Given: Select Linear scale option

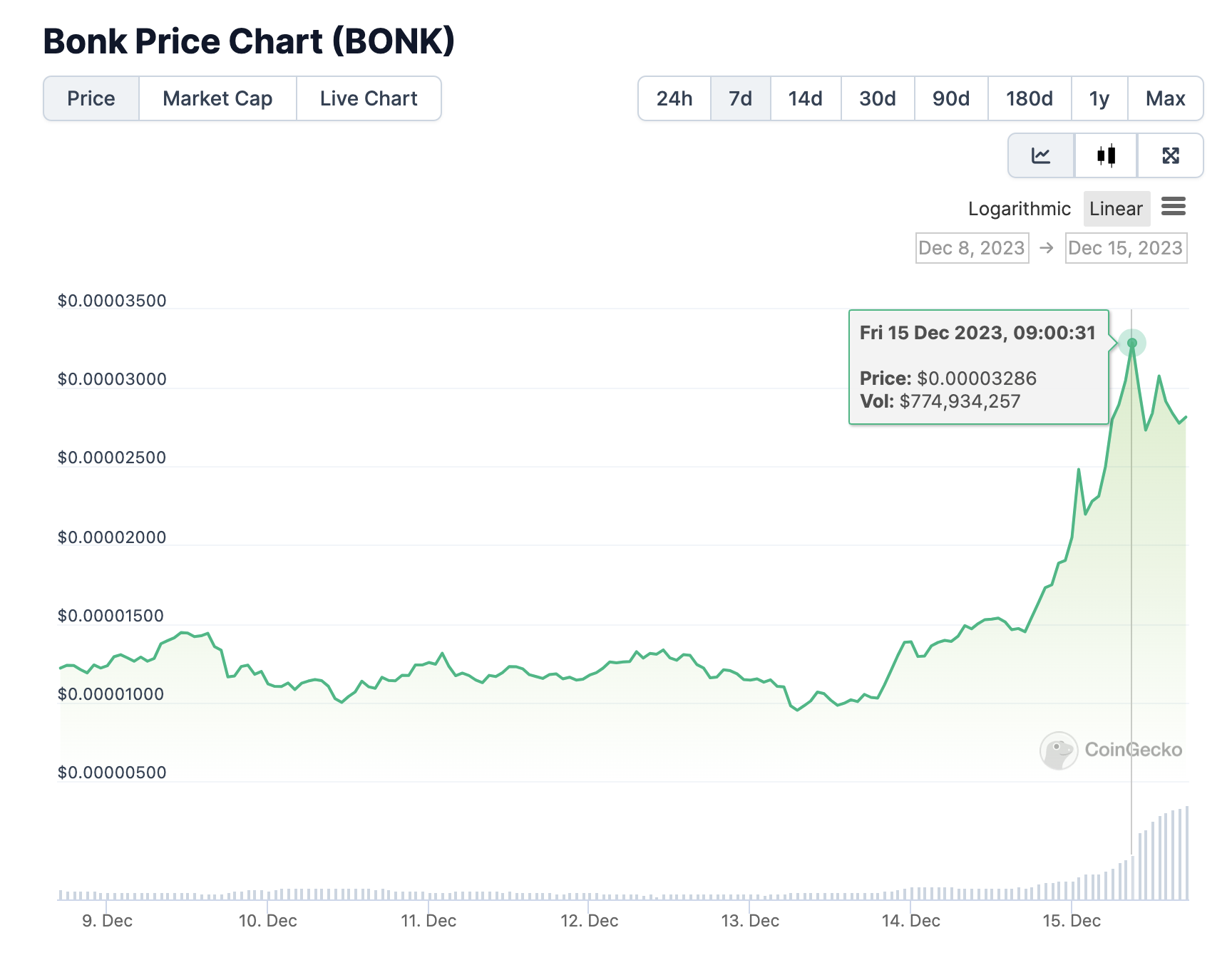Looking at the screenshot, I should [x=1116, y=209].
